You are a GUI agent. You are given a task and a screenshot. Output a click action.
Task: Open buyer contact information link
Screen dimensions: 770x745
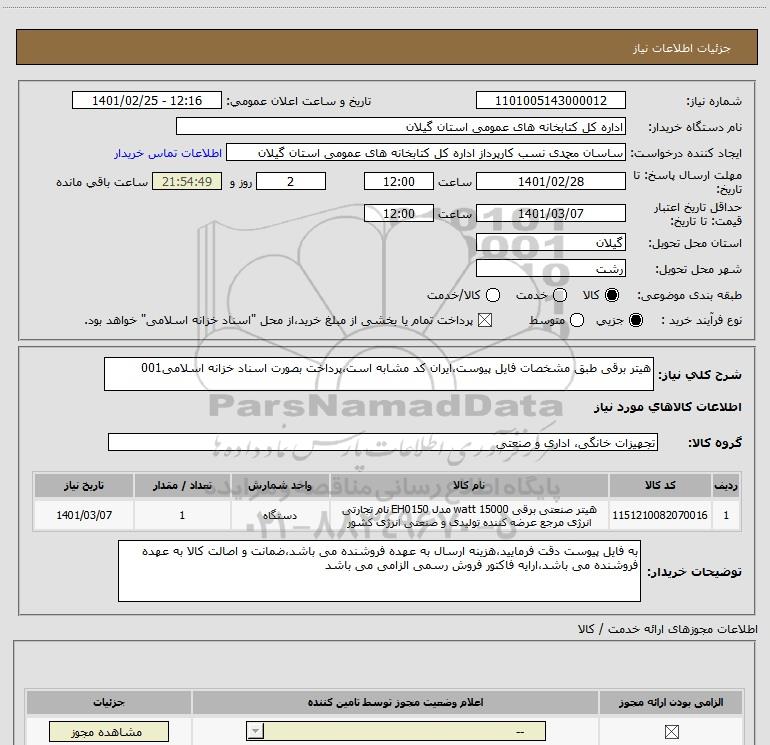(168, 153)
